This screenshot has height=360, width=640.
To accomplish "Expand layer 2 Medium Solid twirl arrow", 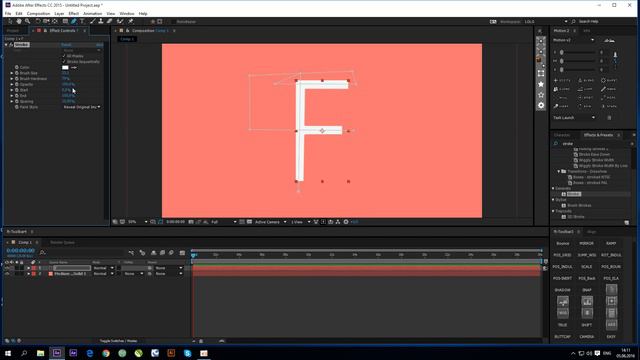I will pos(28,273).
